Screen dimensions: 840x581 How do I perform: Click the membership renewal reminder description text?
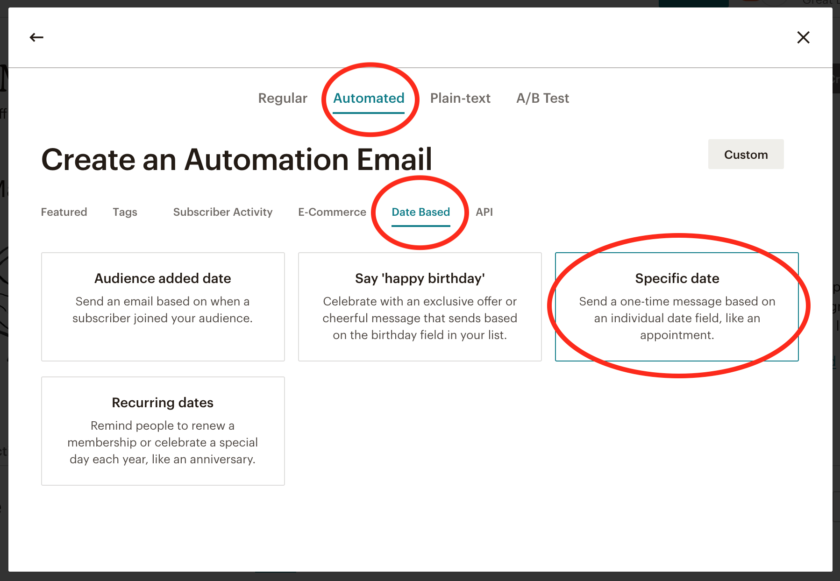[163, 442]
